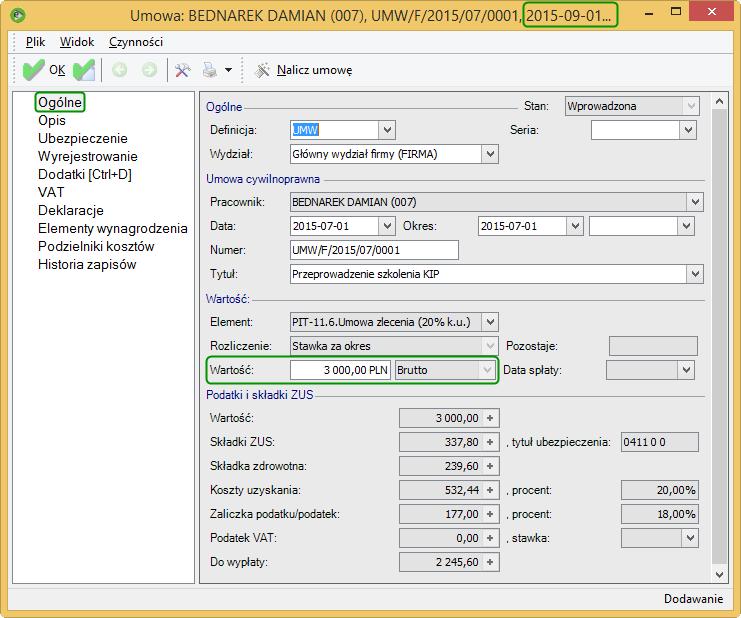Image resolution: width=741 pixels, height=618 pixels.
Task: Click the vertical scrollbar thumb
Action: [719, 336]
